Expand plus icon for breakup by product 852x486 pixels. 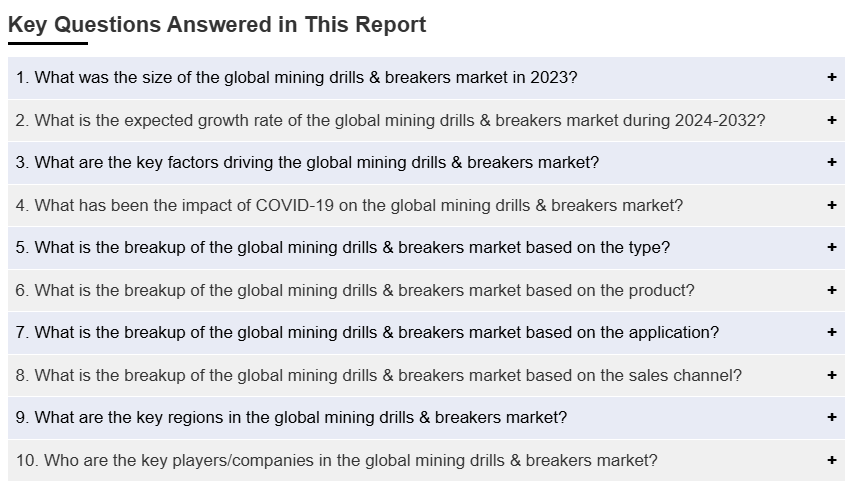click(x=831, y=290)
